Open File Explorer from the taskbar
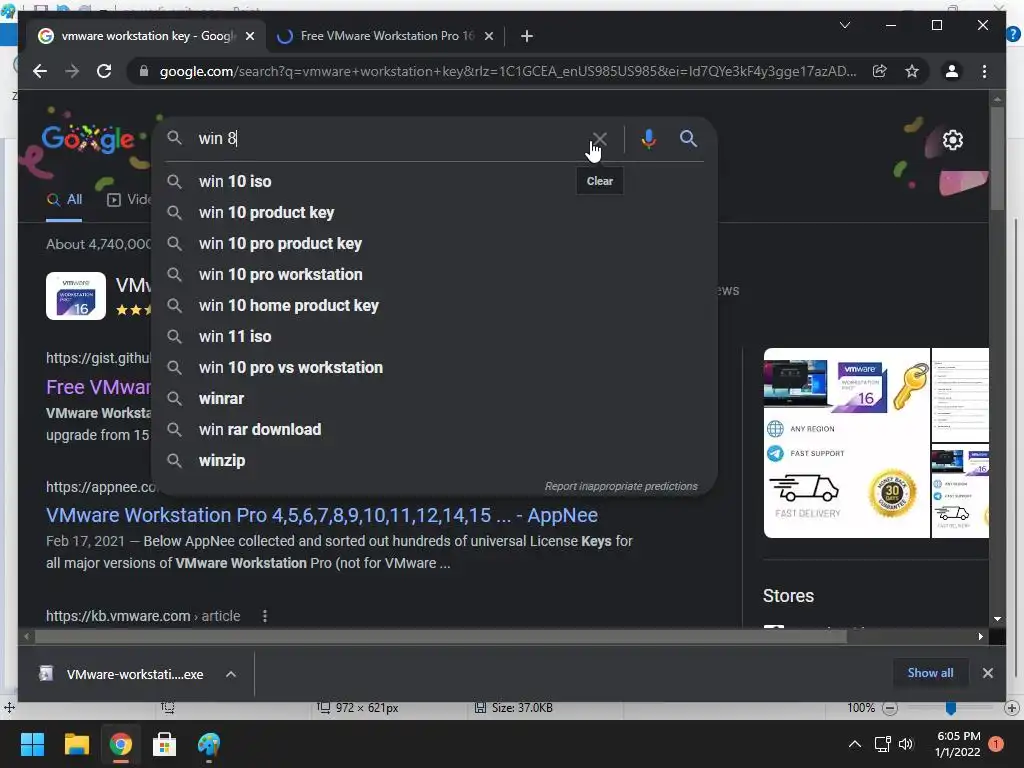This screenshot has height=768, width=1024. pos(76,744)
